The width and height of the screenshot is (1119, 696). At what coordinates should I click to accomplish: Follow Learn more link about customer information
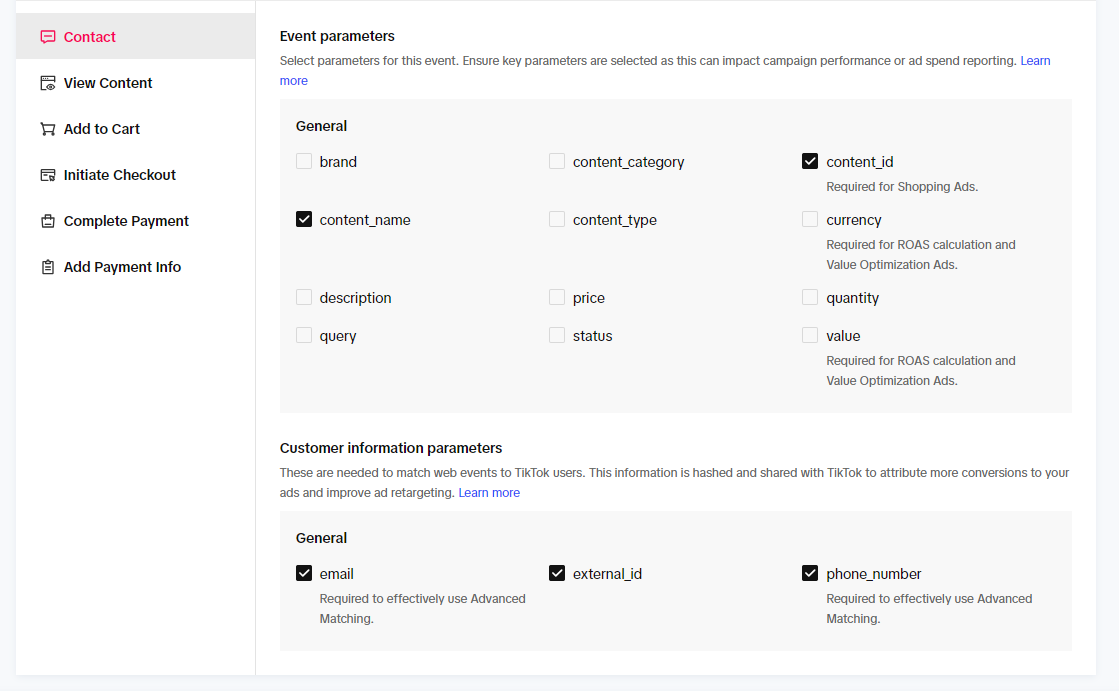[489, 493]
